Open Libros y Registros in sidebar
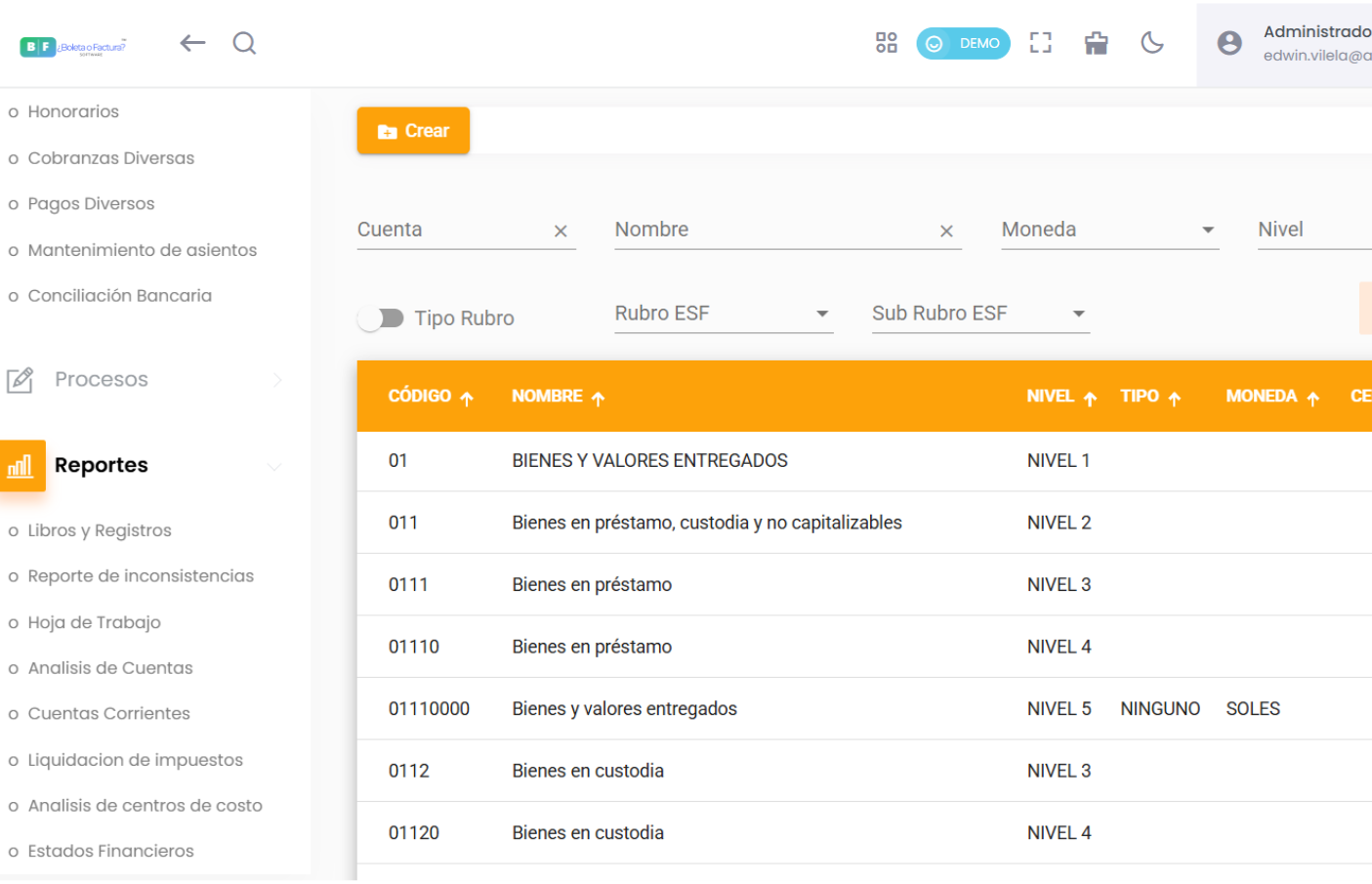This screenshot has height=884, width=1372. [100, 530]
